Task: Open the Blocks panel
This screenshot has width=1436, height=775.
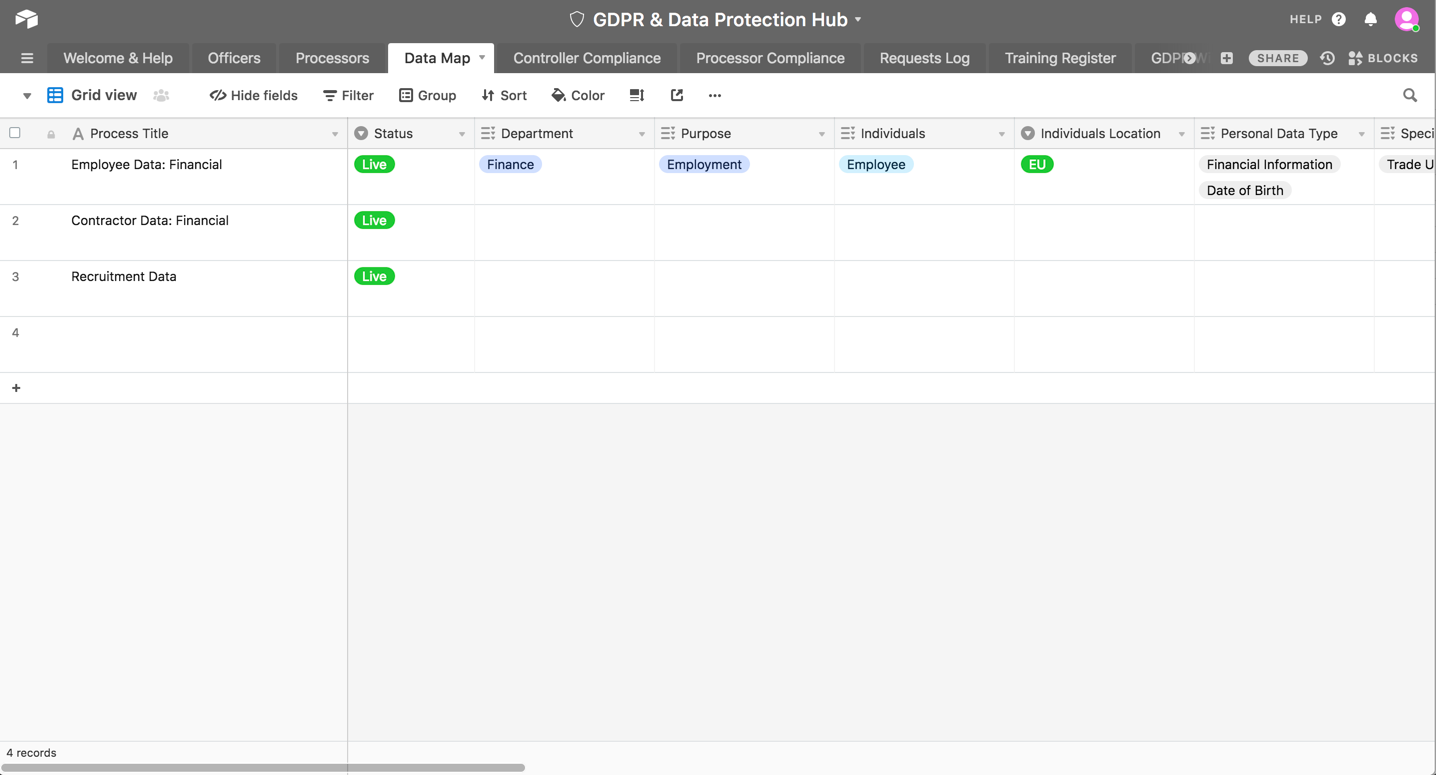Action: tap(1383, 58)
